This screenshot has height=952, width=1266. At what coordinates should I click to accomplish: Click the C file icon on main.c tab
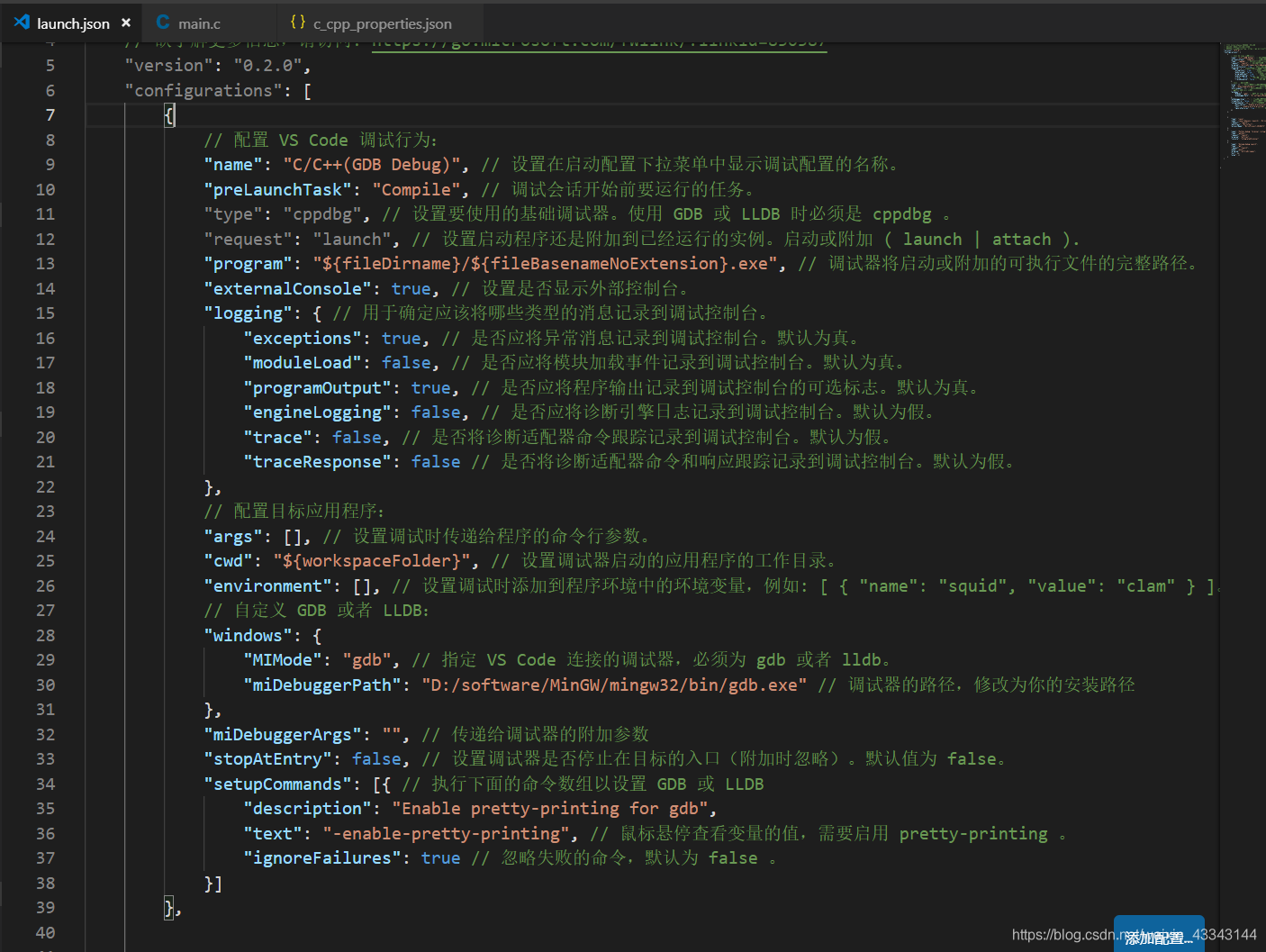[163, 23]
